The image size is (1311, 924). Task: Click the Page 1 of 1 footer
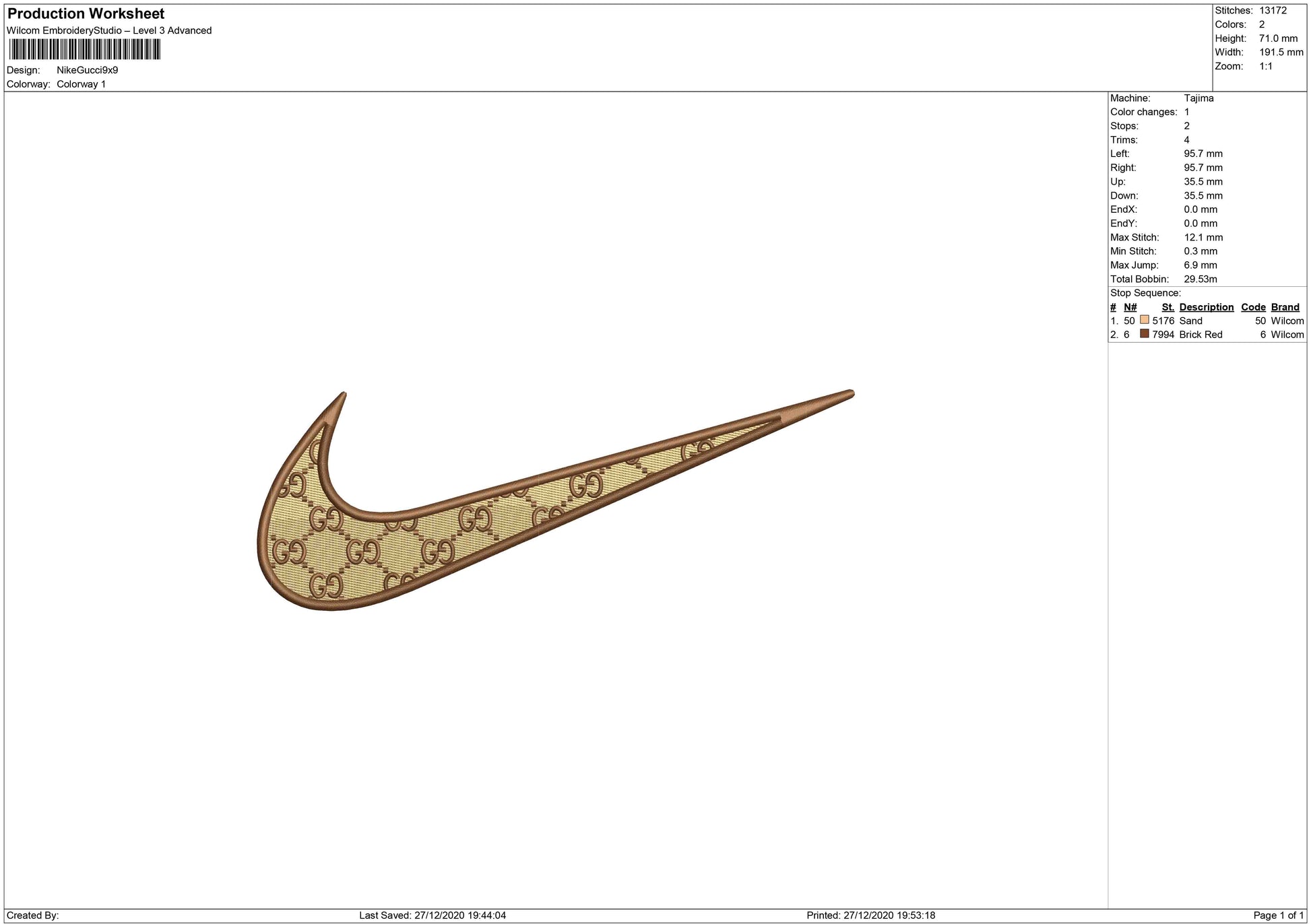1278,915
